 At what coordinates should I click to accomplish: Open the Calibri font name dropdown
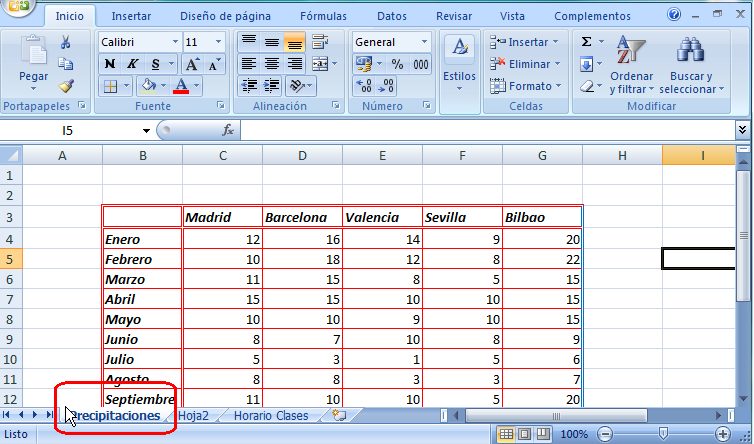point(176,42)
